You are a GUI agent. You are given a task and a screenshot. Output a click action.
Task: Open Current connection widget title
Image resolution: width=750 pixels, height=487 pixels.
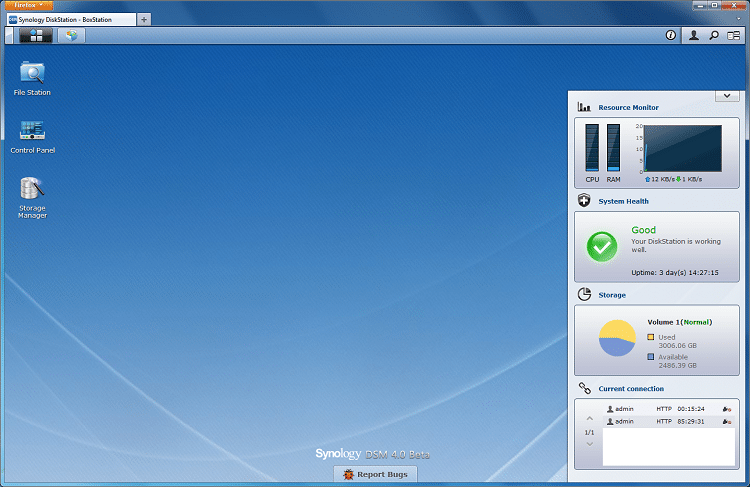[631, 389]
